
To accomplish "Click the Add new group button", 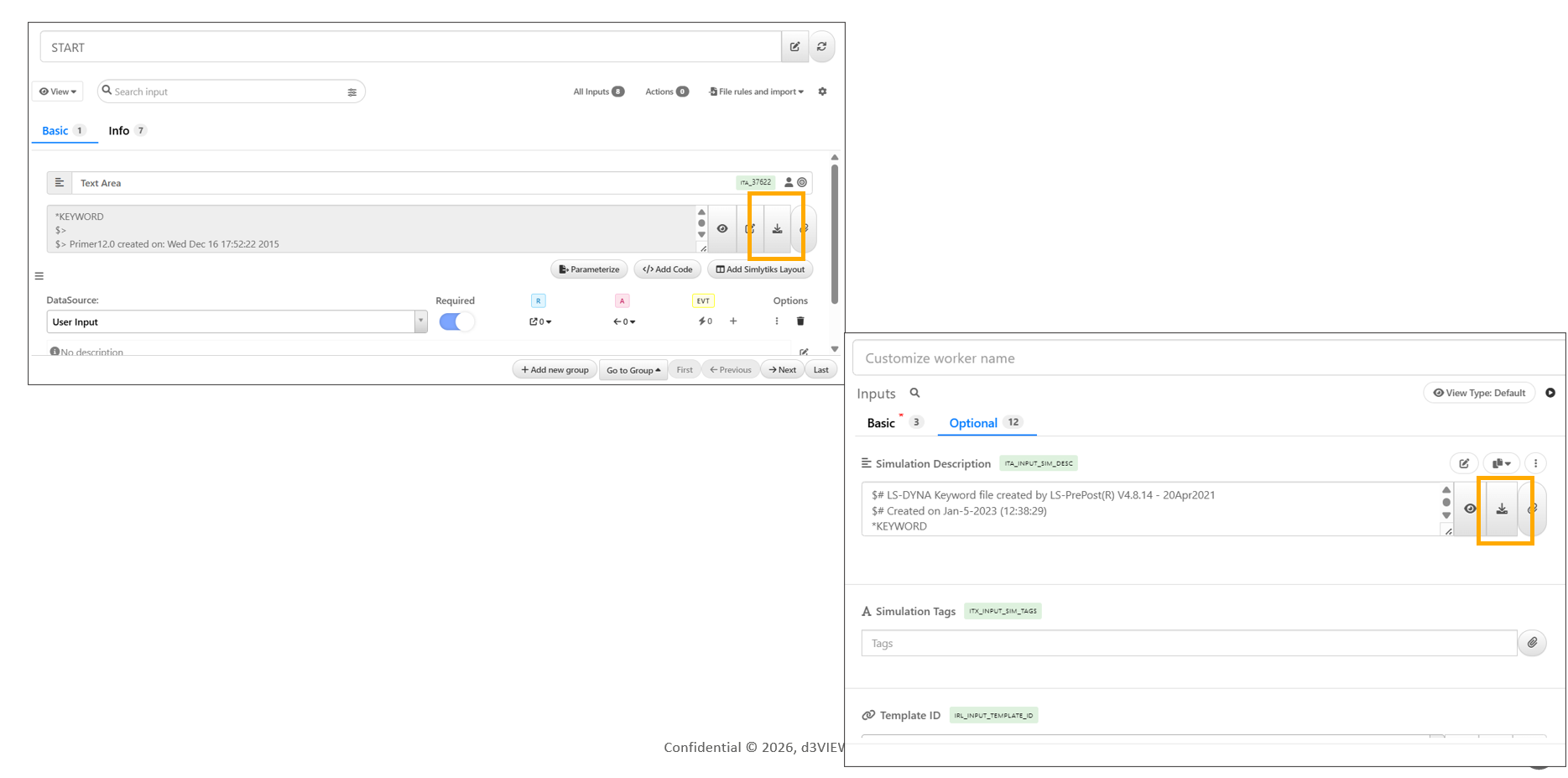I will point(555,370).
